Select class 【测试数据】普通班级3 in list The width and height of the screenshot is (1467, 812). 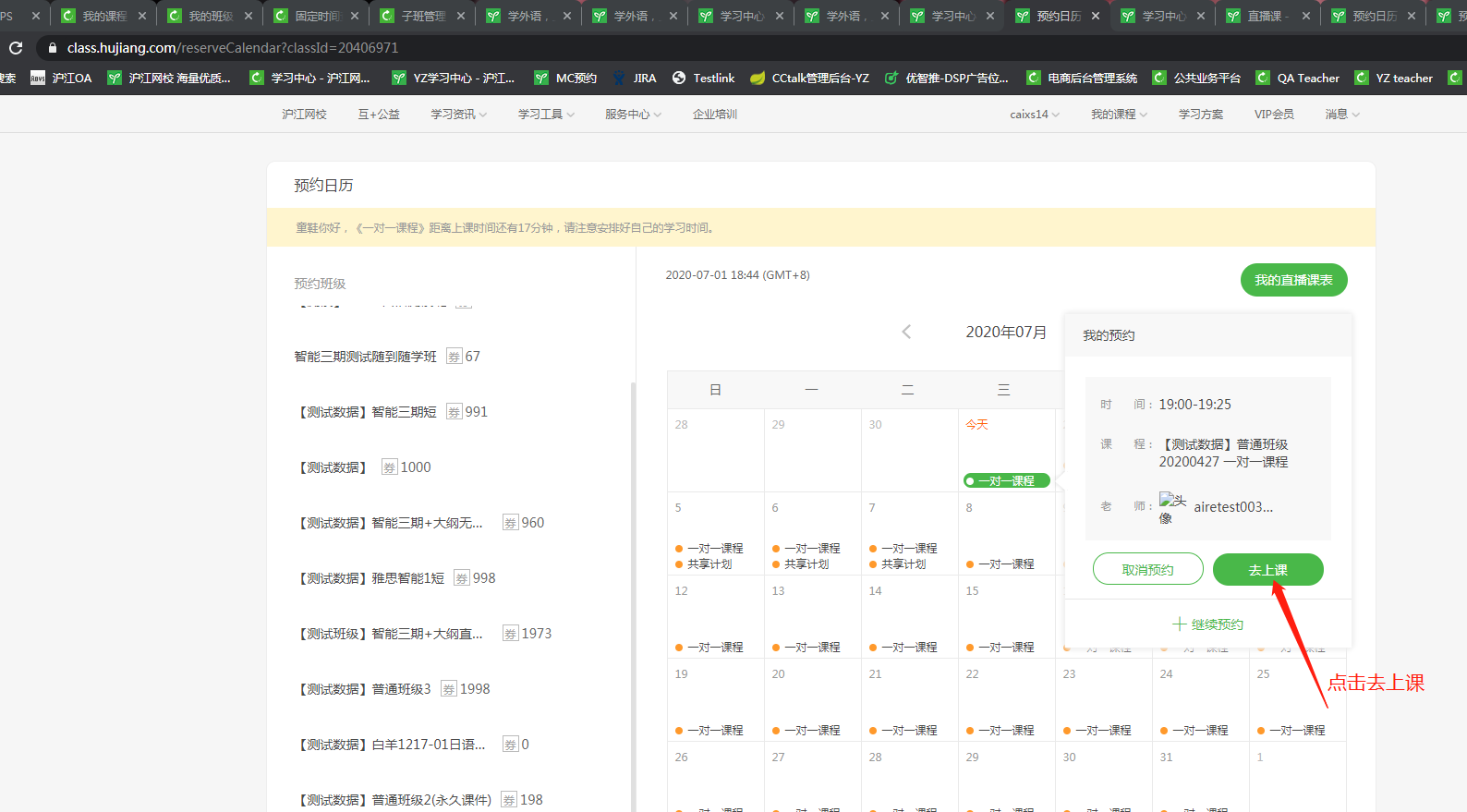click(364, 689)
